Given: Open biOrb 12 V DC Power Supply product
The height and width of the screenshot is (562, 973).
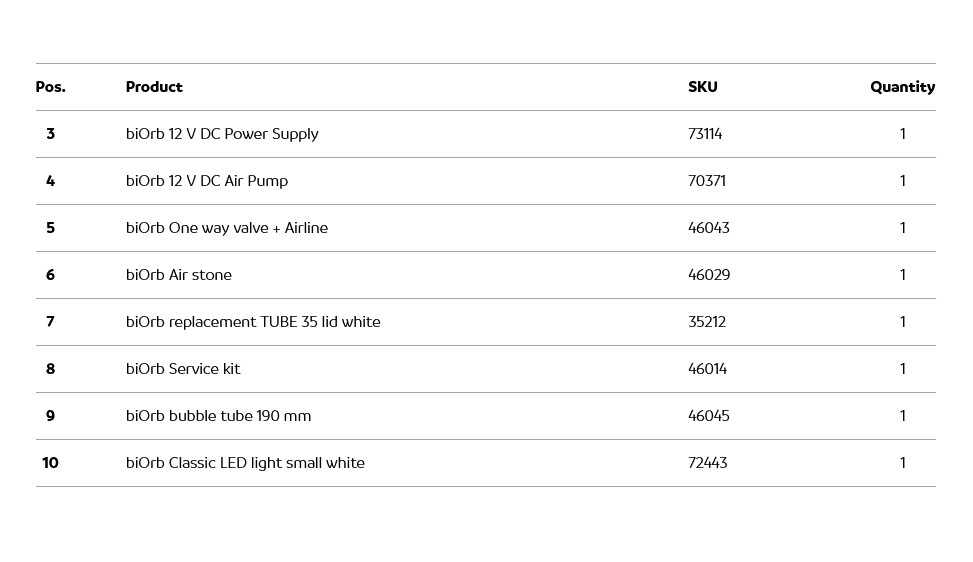Looking at the screenshot, I should tap(222, 134).
